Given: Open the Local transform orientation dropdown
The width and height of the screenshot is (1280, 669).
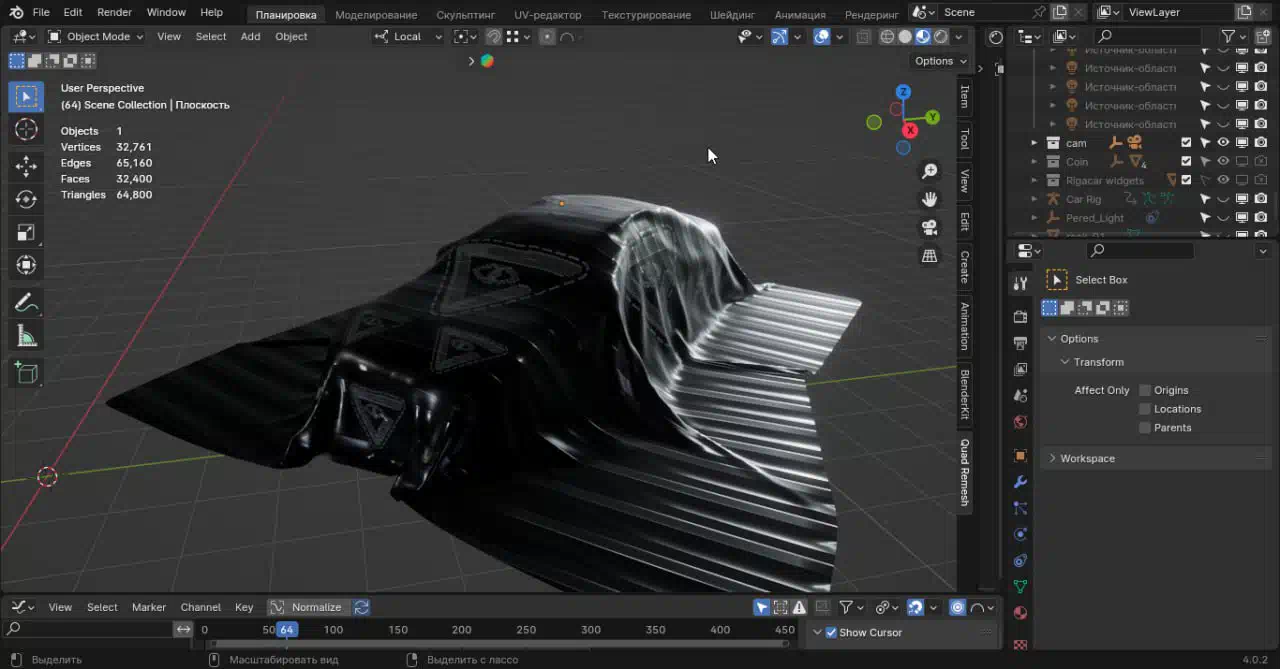Looking at the screenshot, I should coord(408,36).
